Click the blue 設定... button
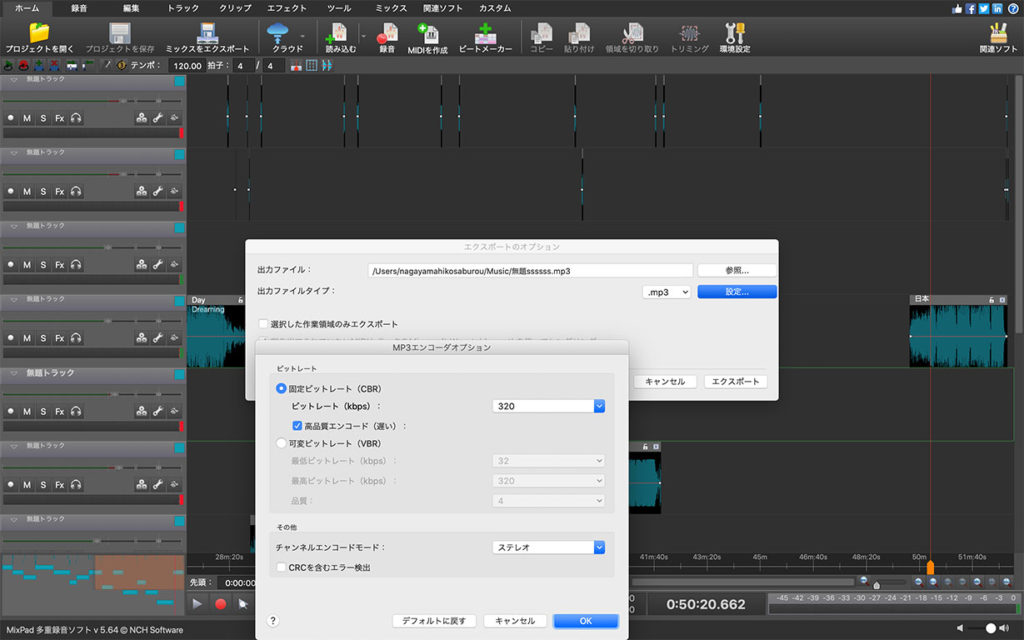 pos(737,292)
